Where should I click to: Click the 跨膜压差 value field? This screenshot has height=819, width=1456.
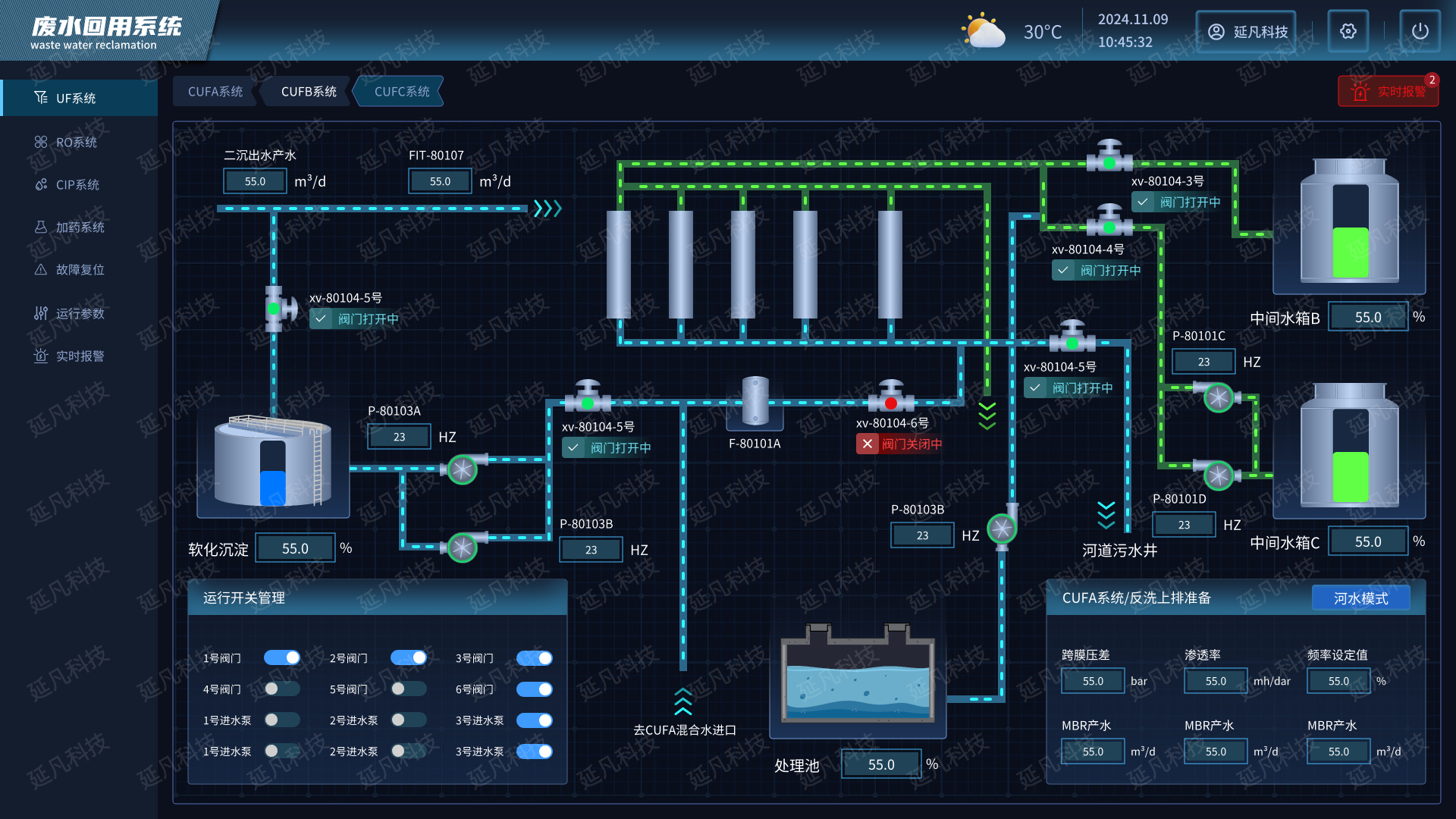[x=1093, y=681]
